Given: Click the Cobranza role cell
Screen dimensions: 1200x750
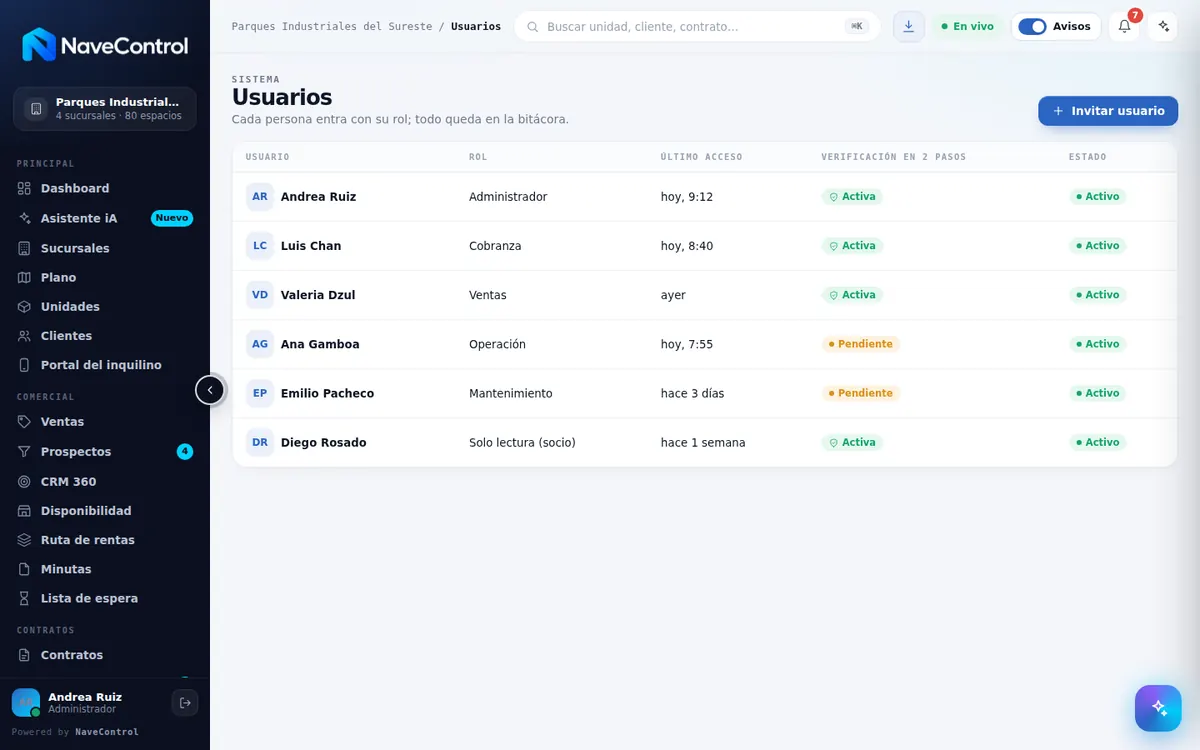Looking at the screenshot, I should coord(495,246).
